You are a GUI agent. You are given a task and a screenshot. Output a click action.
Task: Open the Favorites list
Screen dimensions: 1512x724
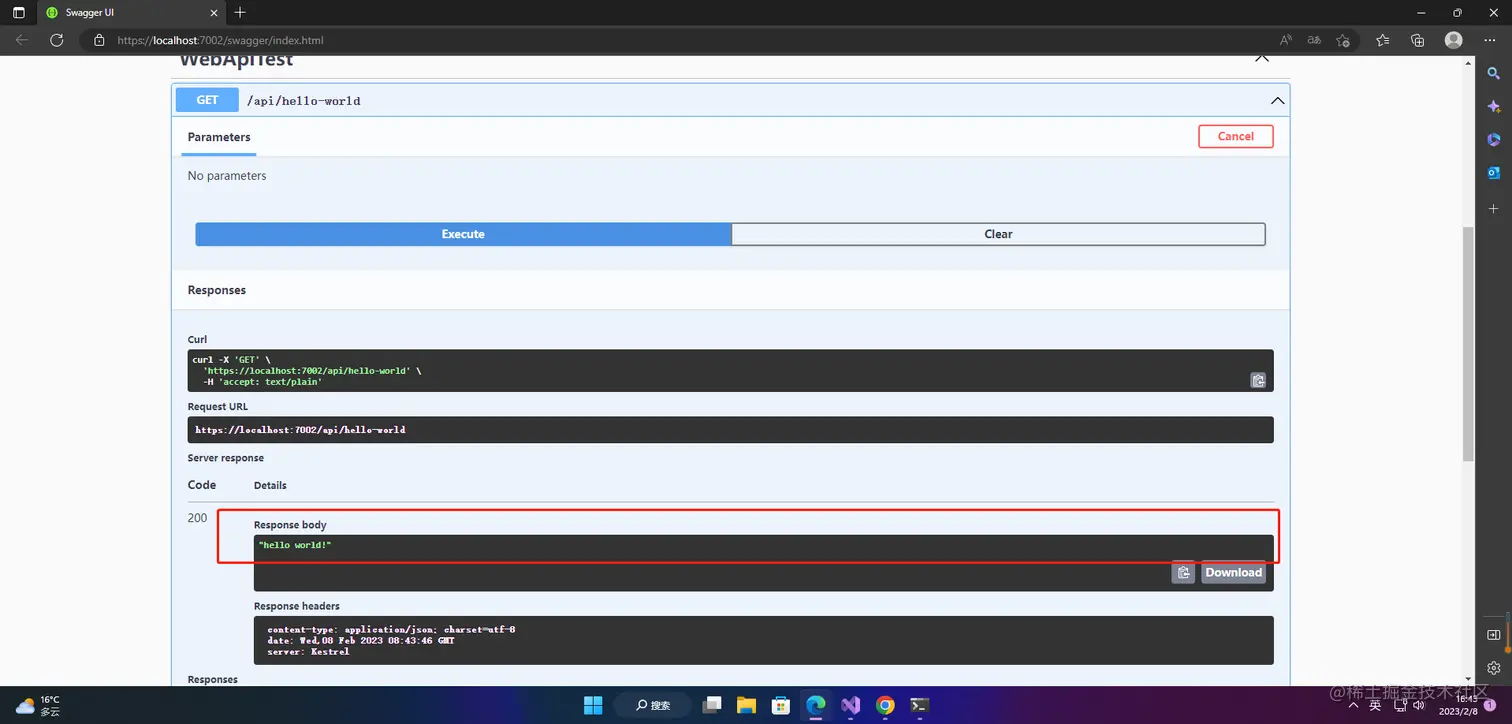coord(1383,40)
